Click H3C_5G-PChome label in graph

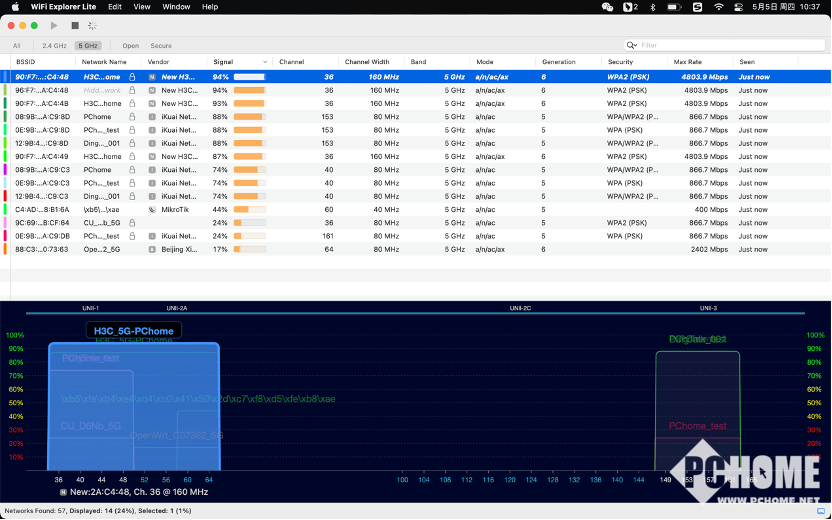pyautogui.click(x=133, y=331)
